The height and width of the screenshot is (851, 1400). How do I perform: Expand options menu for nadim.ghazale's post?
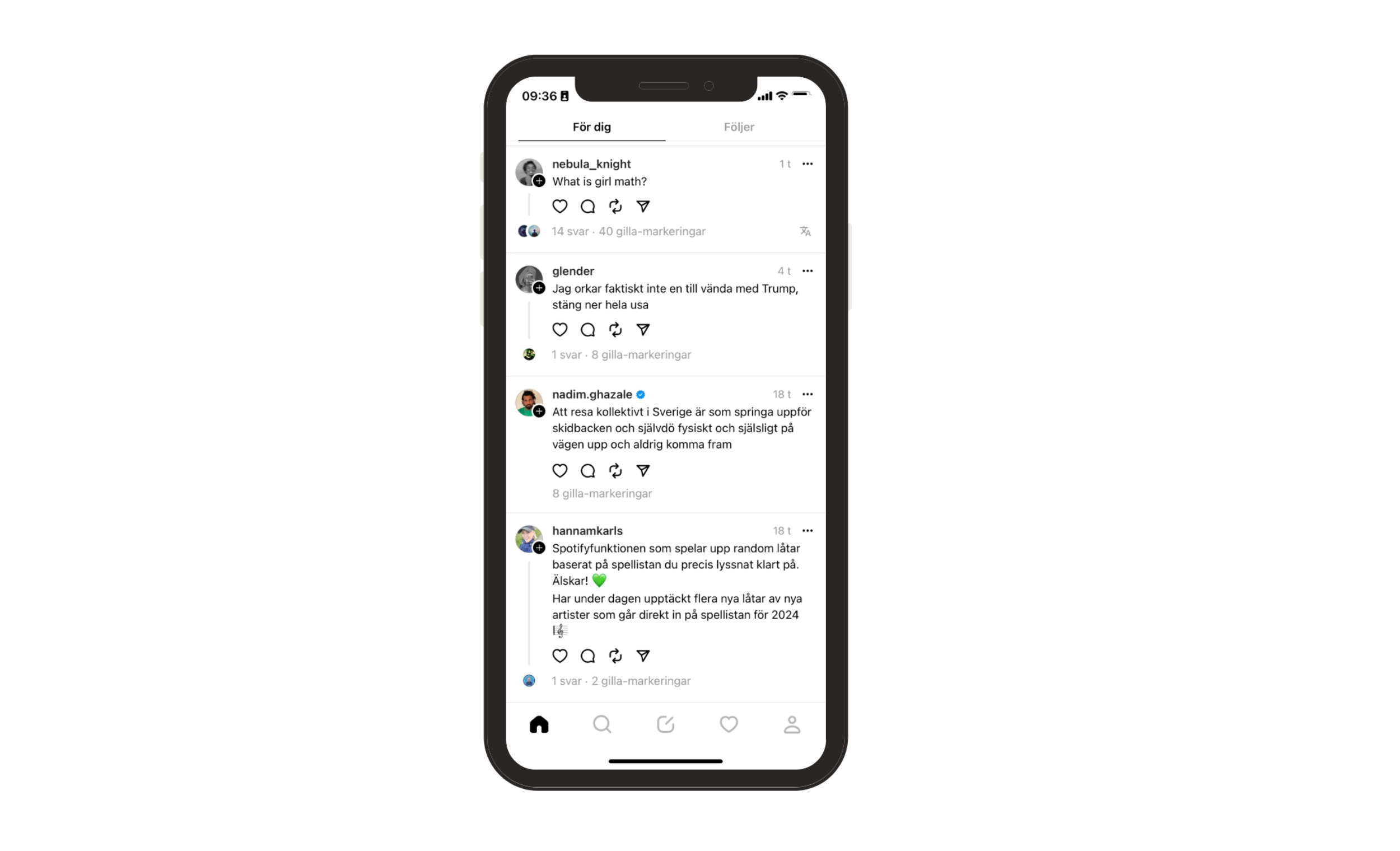(809, 393)
